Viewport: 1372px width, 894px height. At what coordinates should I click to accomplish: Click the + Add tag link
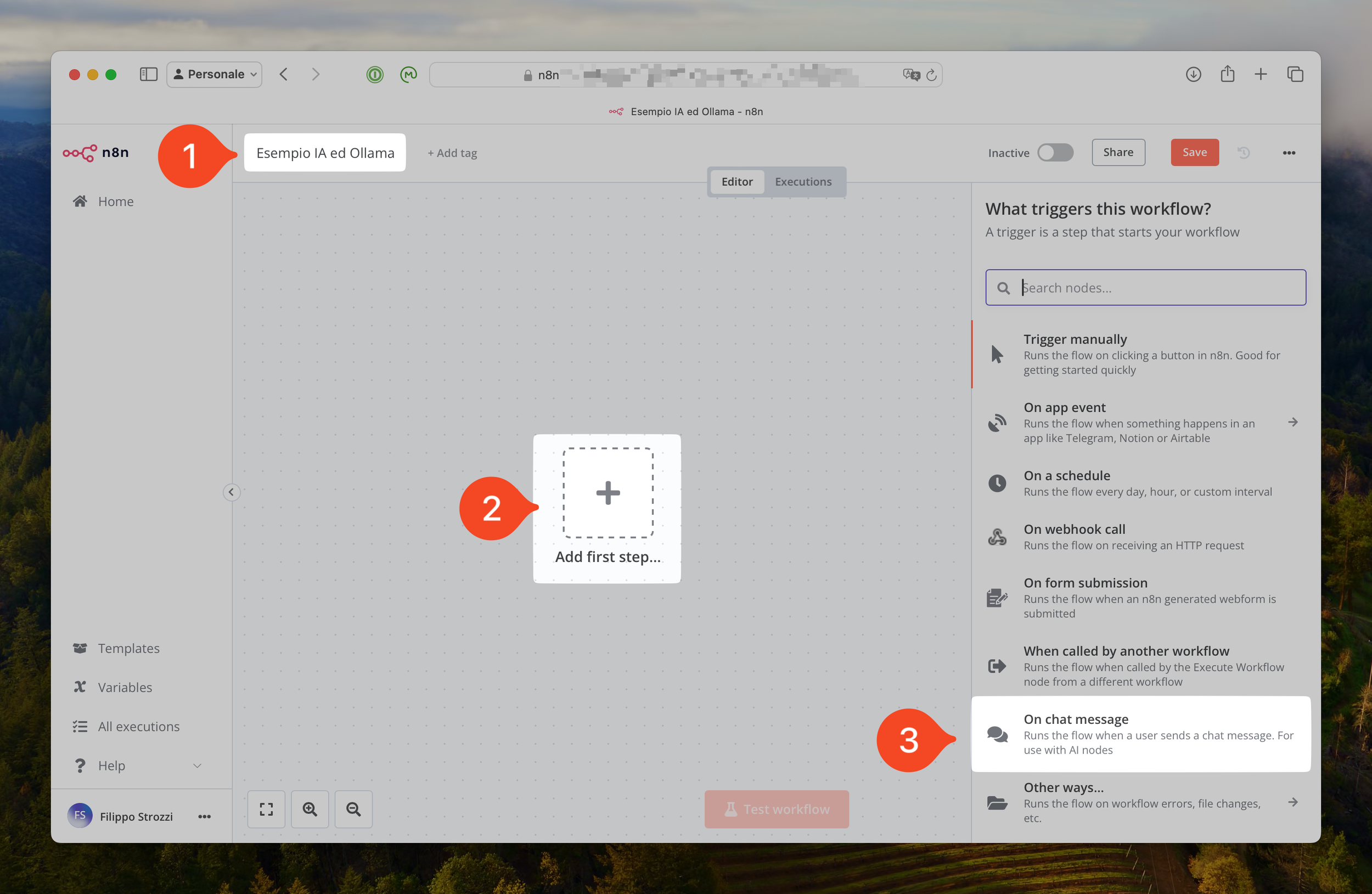pyautogui.click(x=452, y=153)
